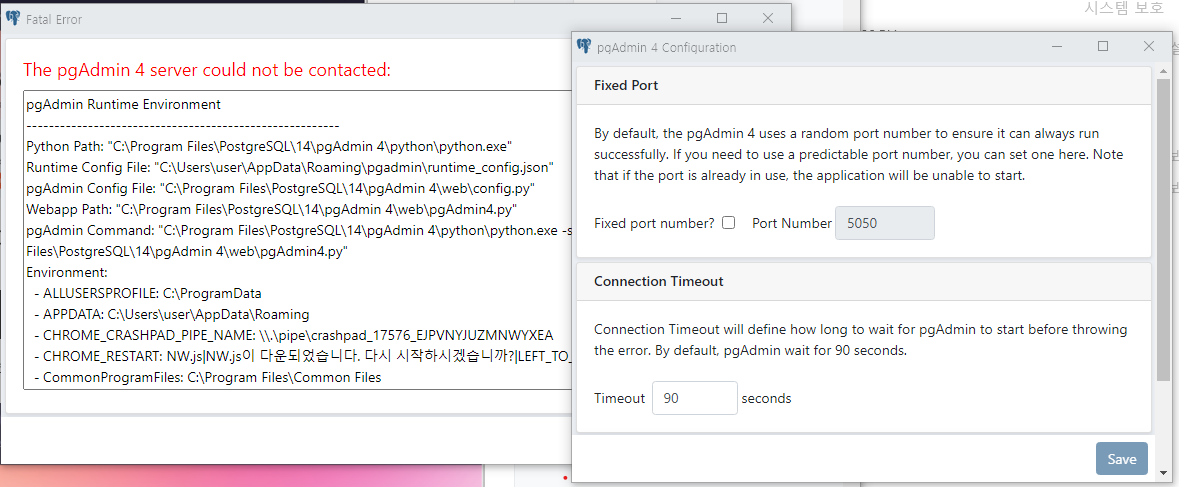Click the red 'server could not be contacted' message
The width and height of the screenshot is (1179, 487).
(x=207, y=71)
